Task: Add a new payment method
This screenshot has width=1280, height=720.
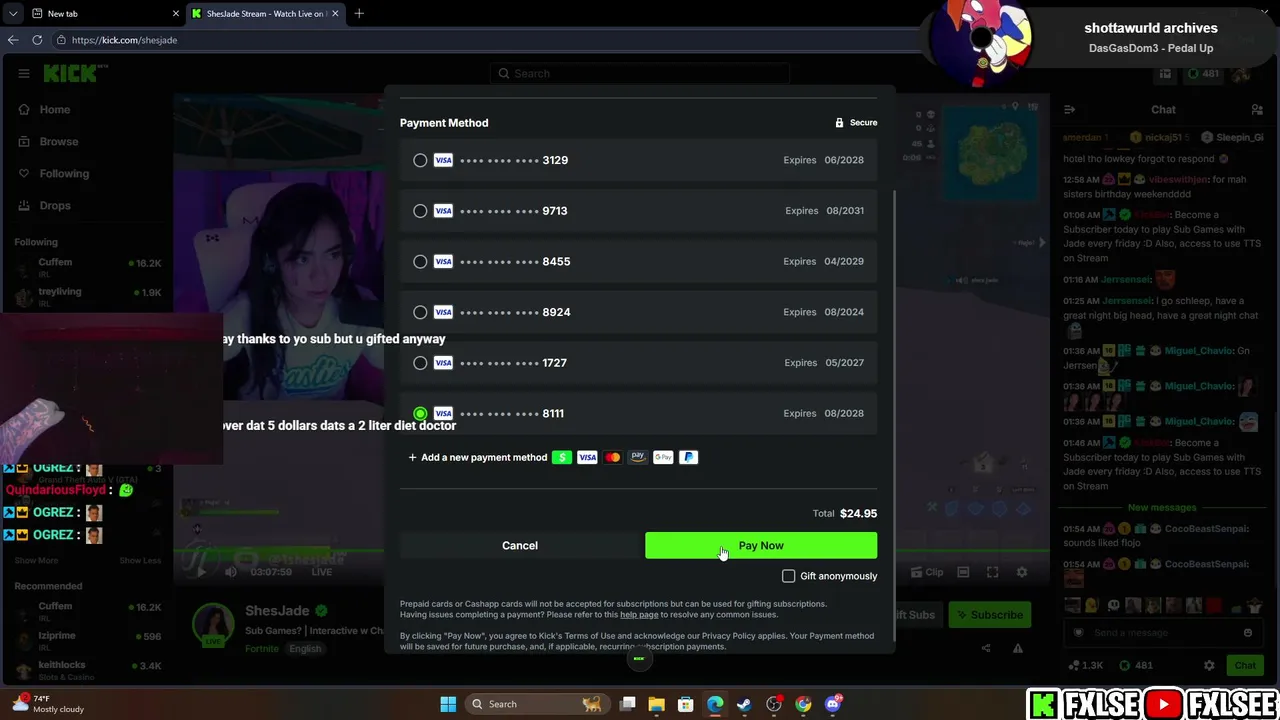Action: click(x=478, y=458)
